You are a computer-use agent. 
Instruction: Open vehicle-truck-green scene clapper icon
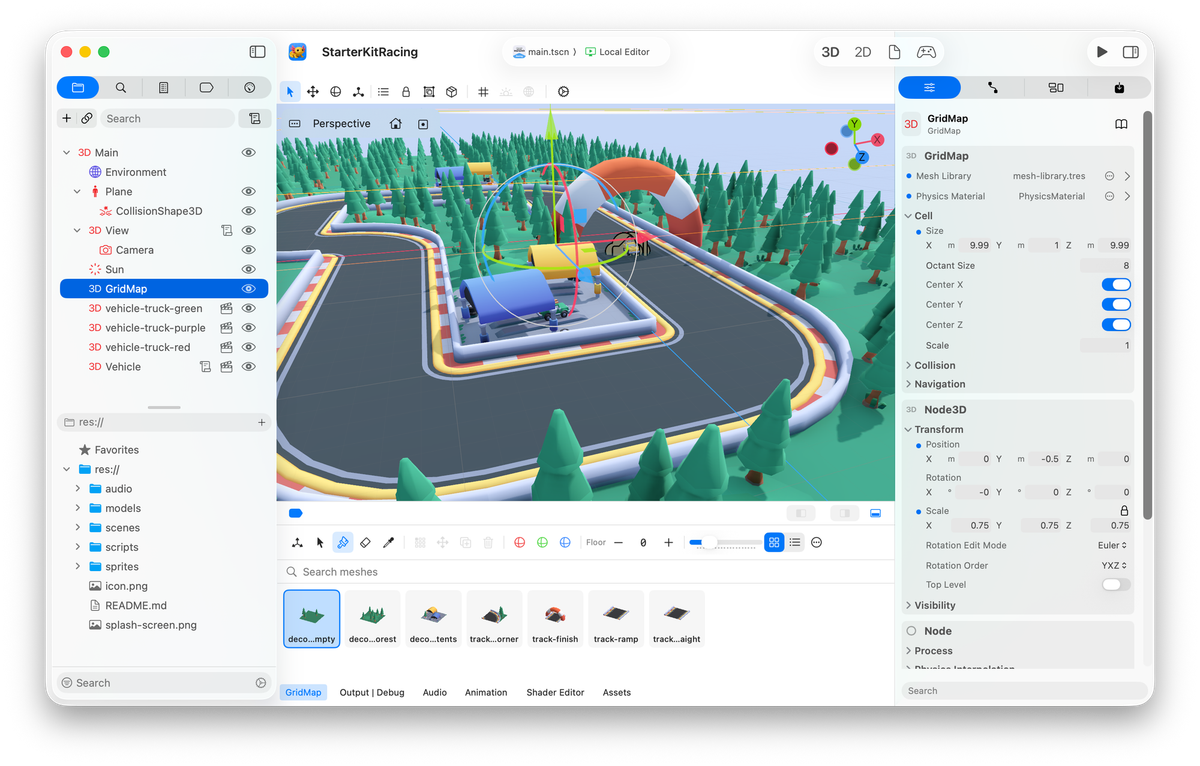pos(227,309)
